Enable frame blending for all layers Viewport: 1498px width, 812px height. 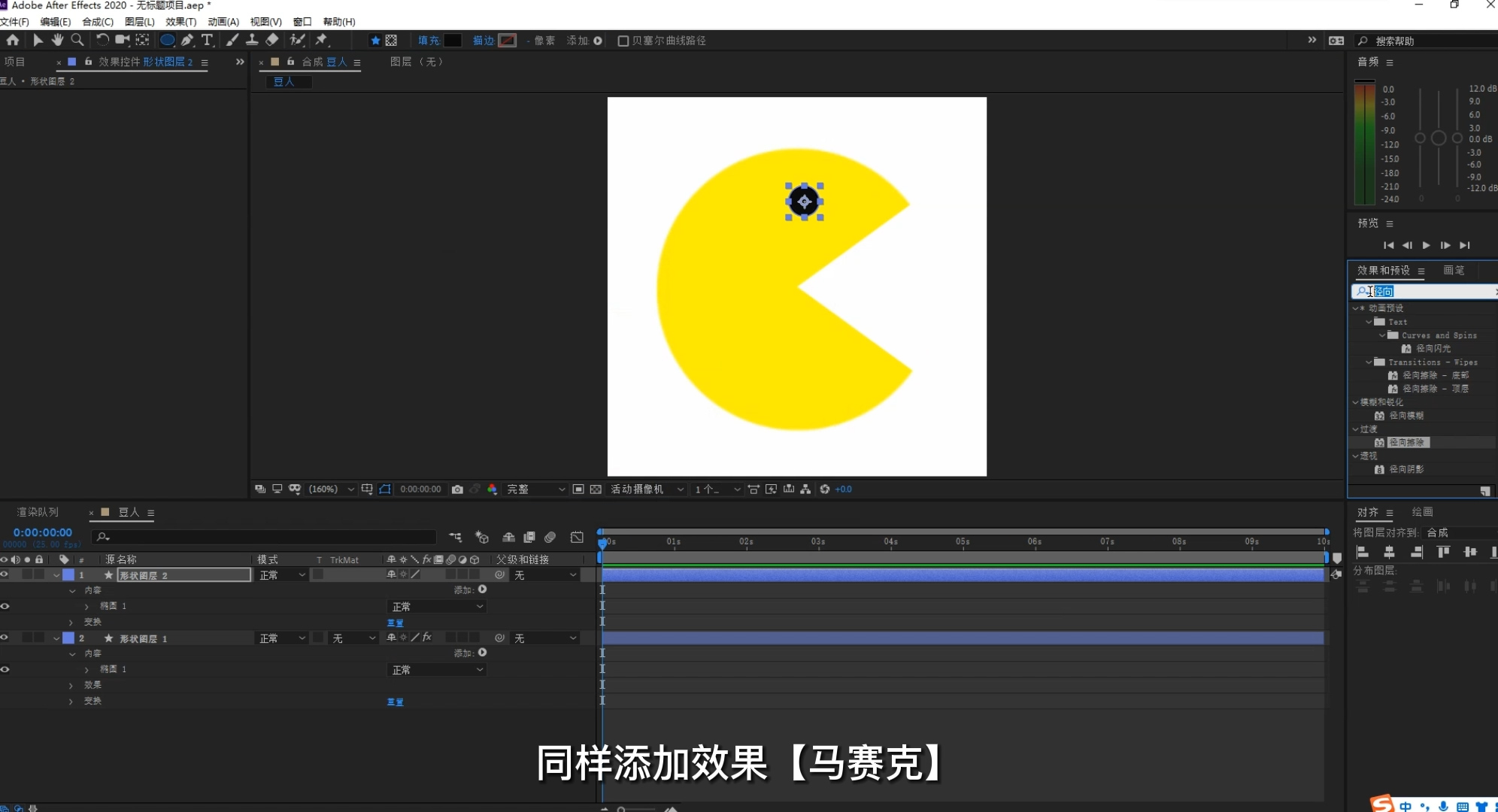tap(529, 537)
